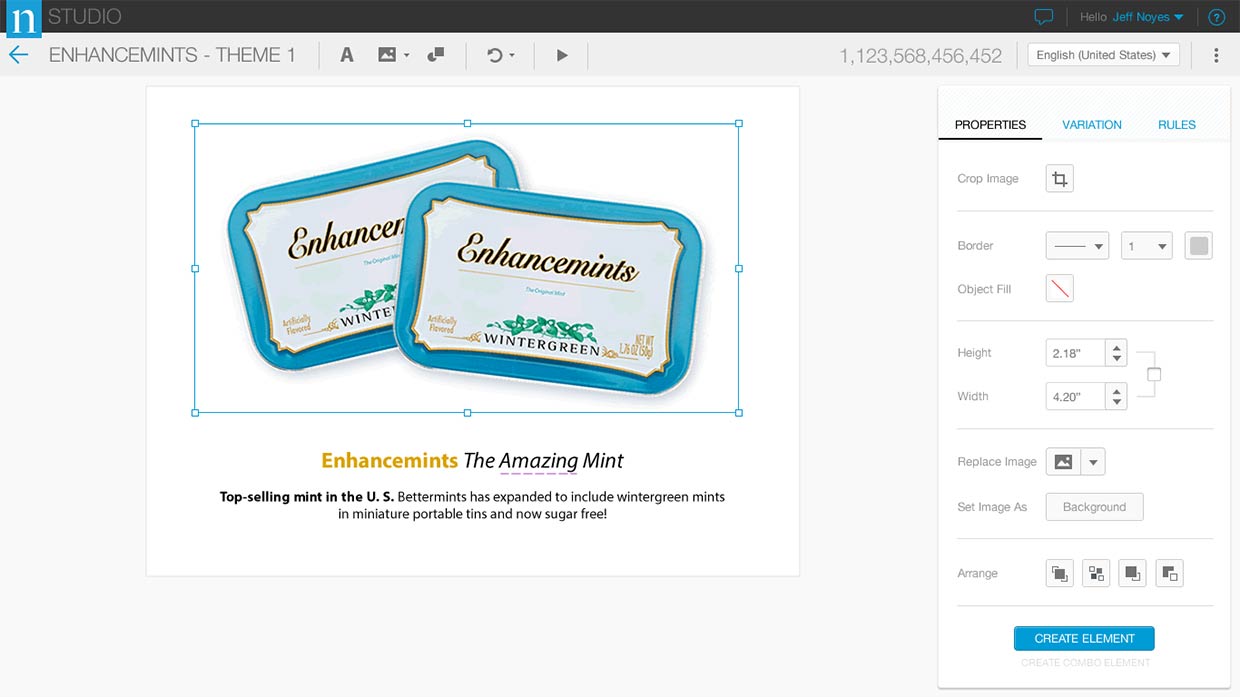Open the Border line style dropdown
1240x698 pixels.
(x=1077, y=246)
